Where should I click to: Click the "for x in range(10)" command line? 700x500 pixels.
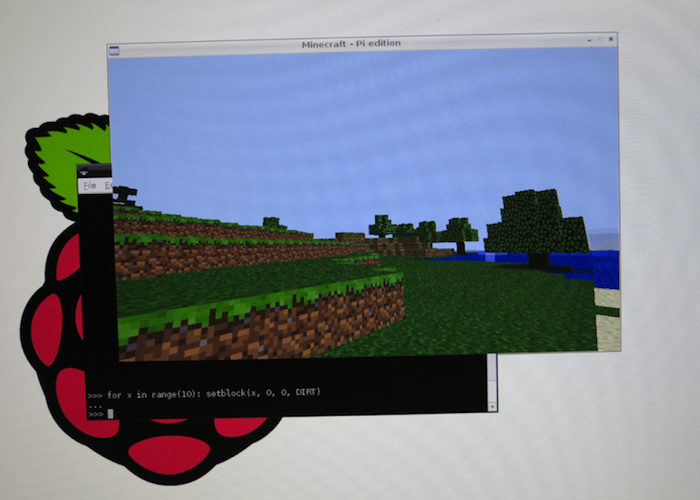pos(204,394)
